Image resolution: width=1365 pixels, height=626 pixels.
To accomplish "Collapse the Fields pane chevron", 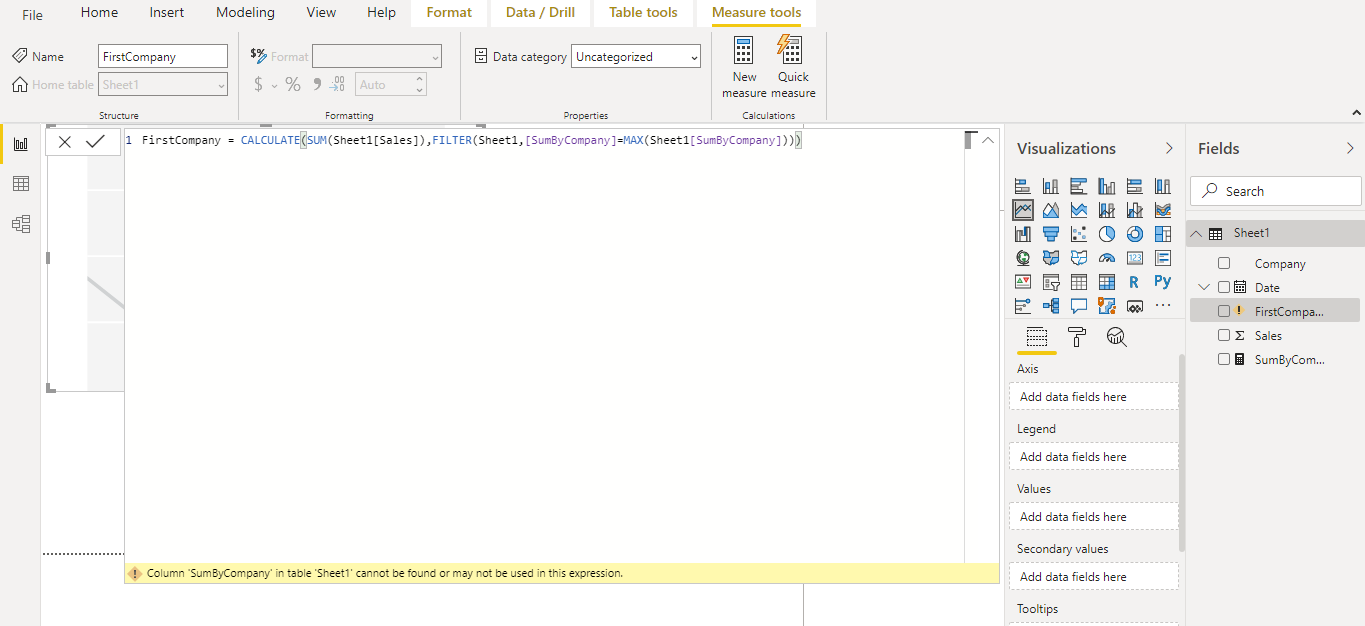I will pyautogui.click(x=1350, y=148).
